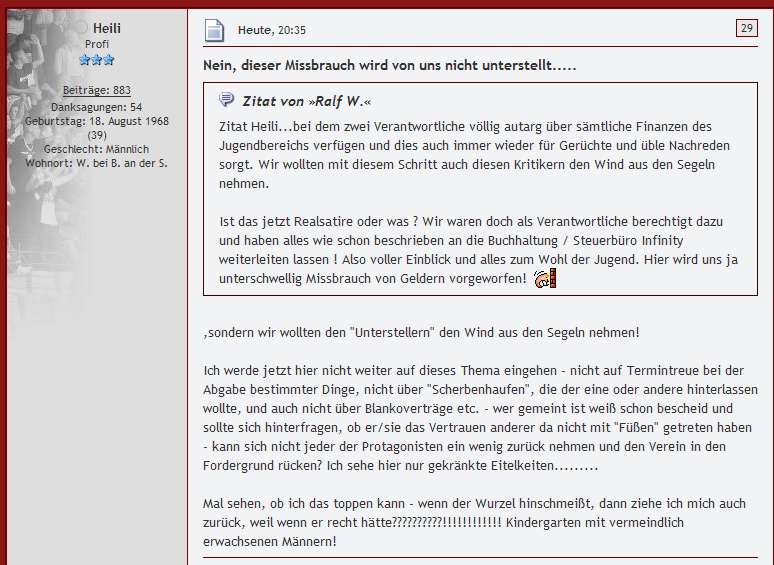Click the "Heute, 20:35" post timestamp
Screen dimensions: 774x565
272,30
